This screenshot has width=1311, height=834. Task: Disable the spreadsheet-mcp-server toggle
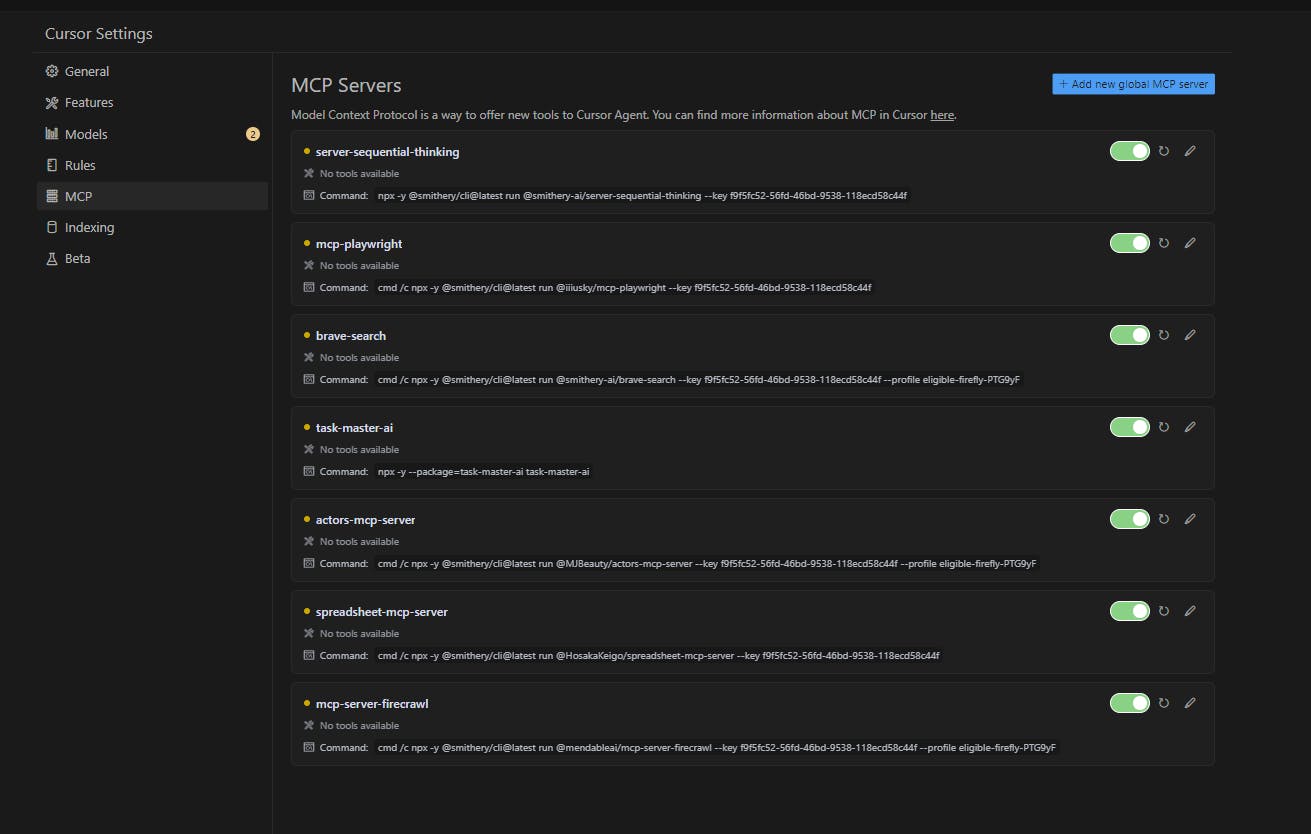1130,611
